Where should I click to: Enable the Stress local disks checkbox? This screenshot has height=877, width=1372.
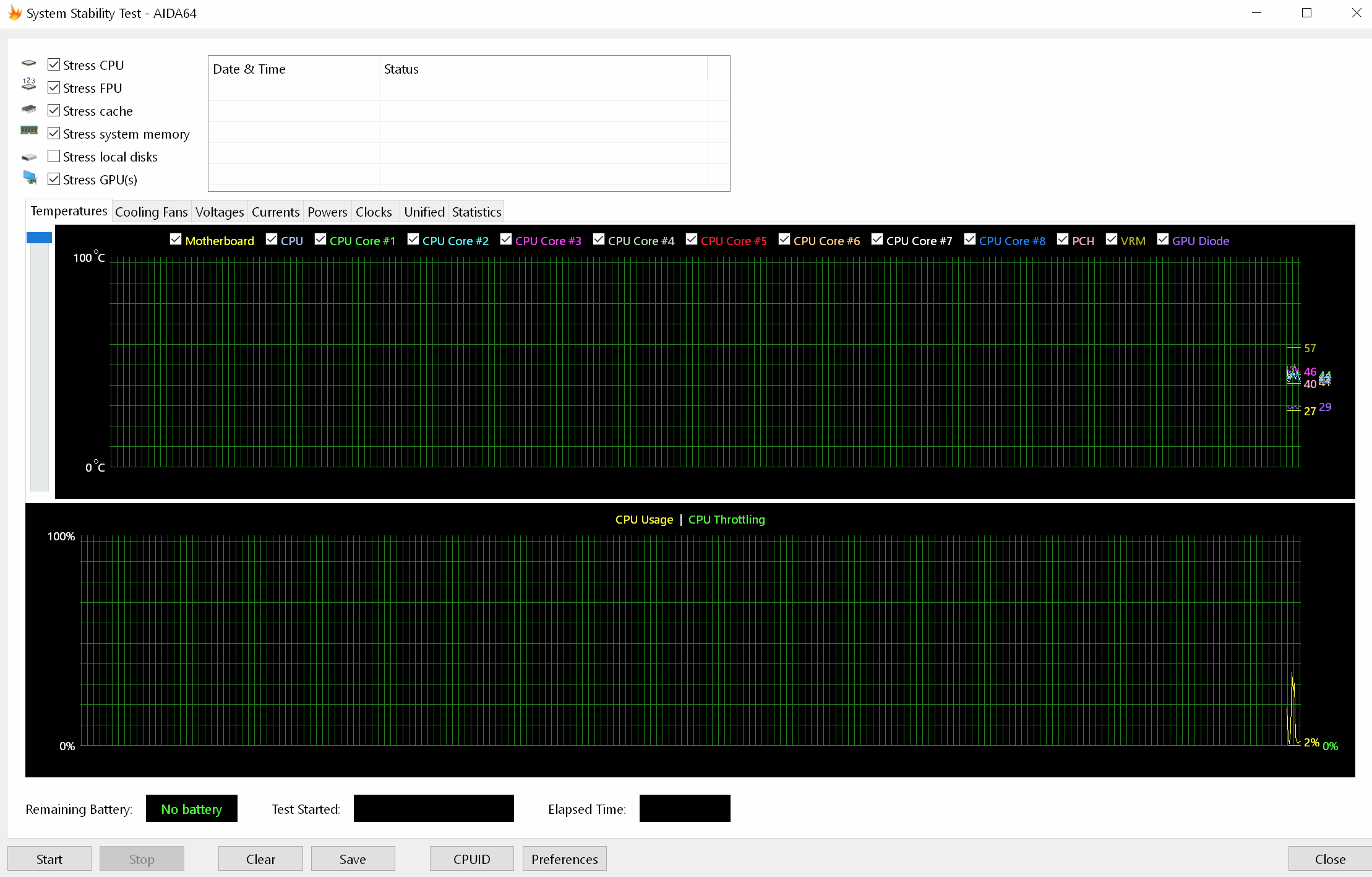click(x=54, y=157)
